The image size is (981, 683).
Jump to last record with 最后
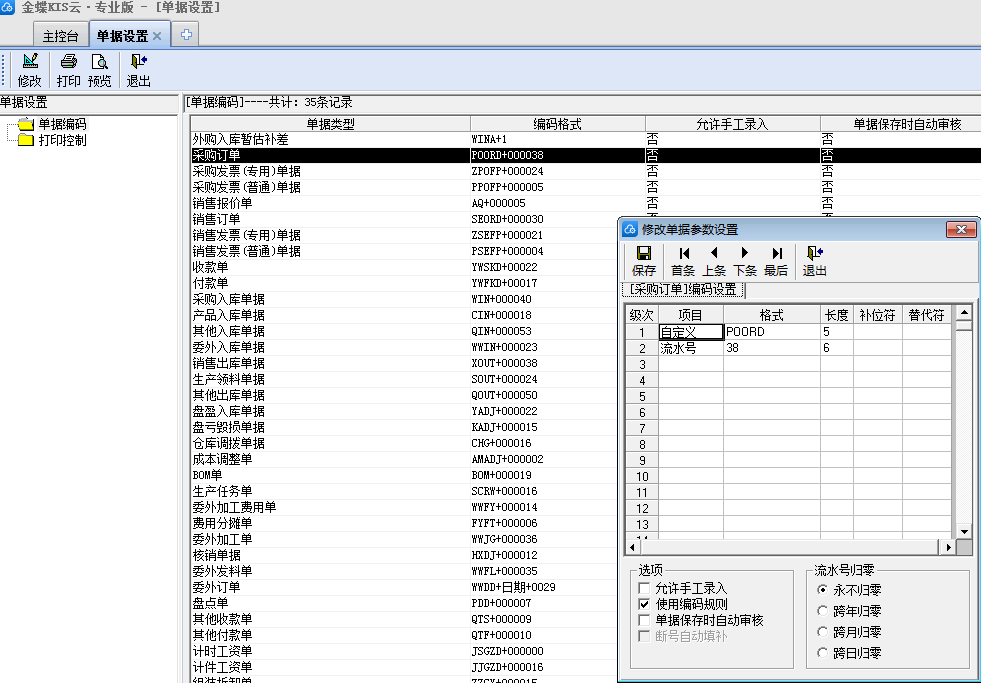776,253
